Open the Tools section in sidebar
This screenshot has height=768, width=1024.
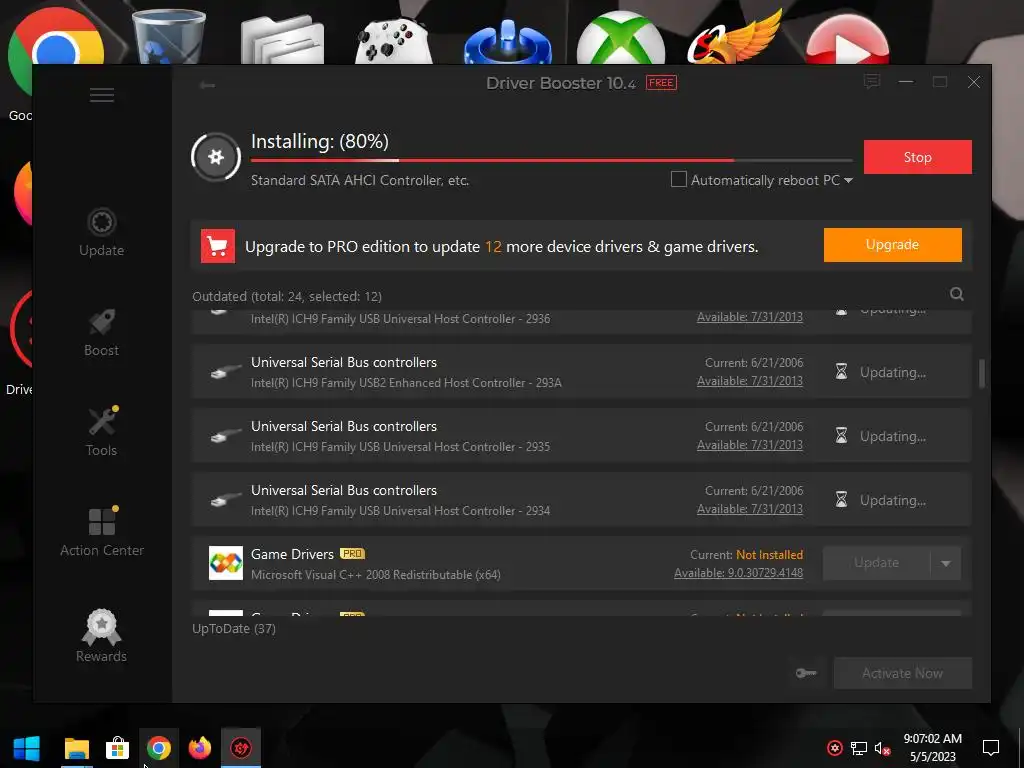[101, 432]
